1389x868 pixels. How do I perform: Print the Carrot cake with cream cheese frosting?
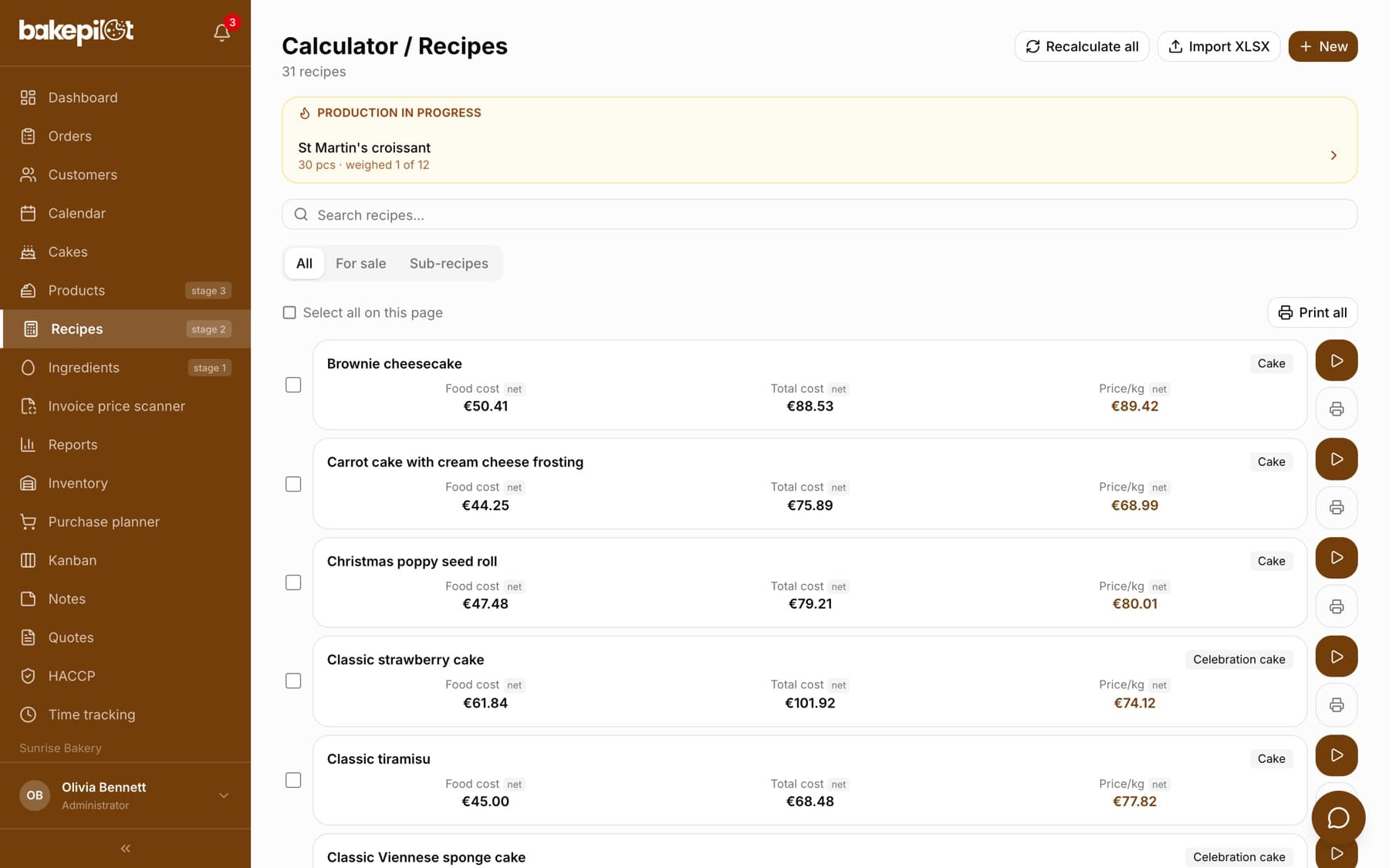pos(1337,508)
